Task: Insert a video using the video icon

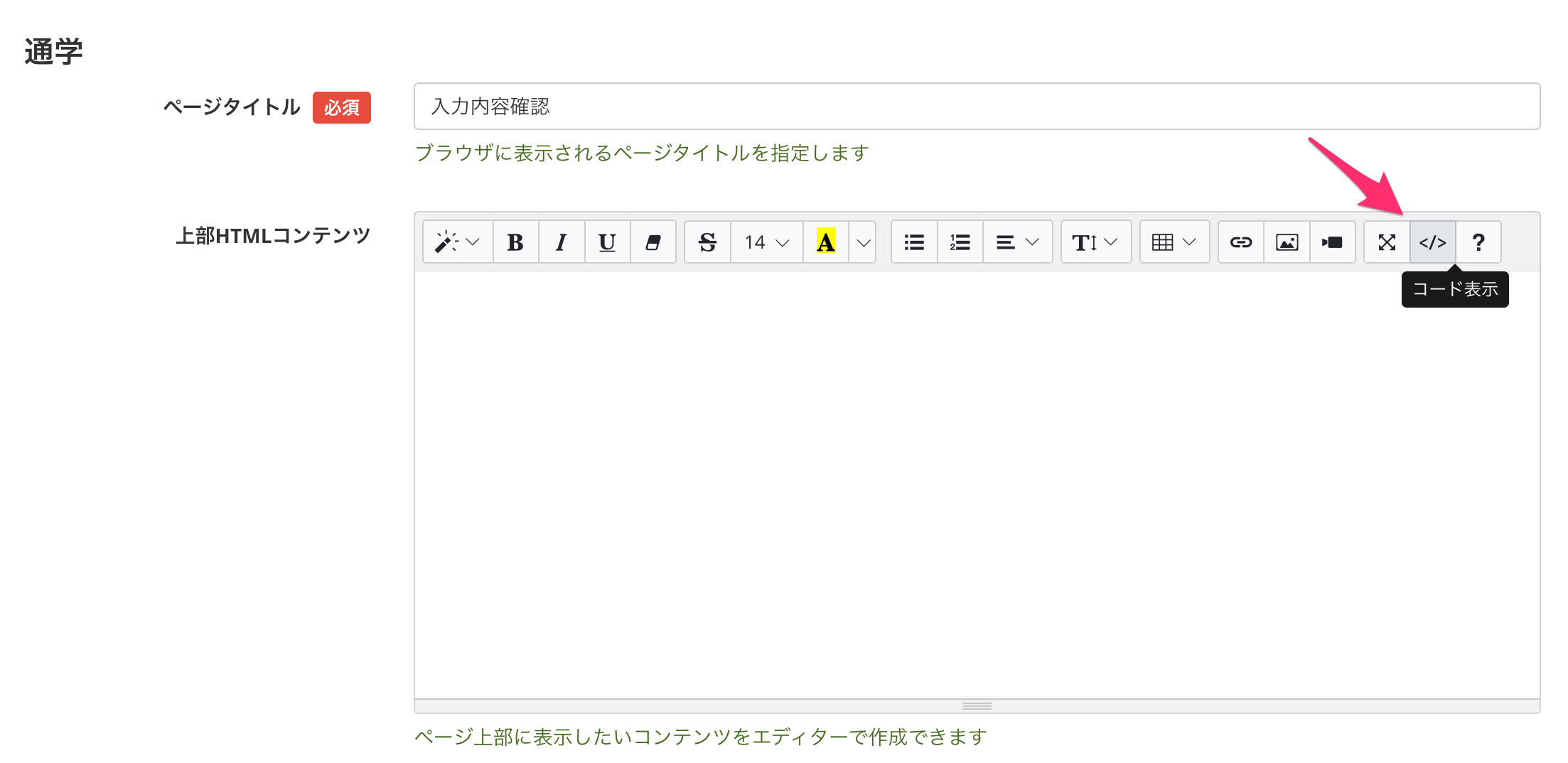Action: 1332,242
